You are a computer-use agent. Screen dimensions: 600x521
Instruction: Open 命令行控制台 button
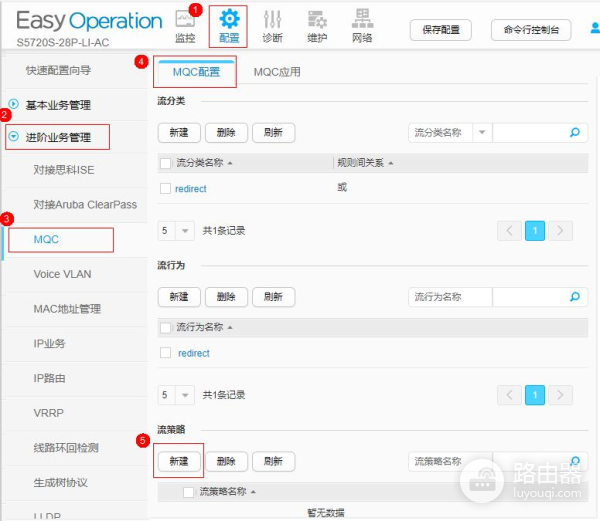531,30
